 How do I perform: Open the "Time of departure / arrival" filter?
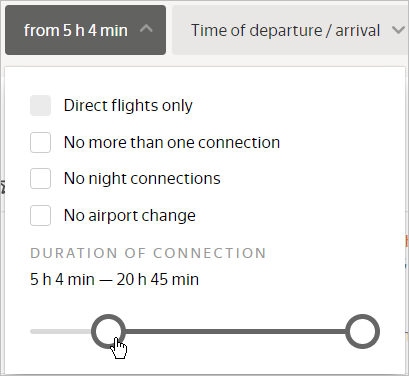point(290,30)
